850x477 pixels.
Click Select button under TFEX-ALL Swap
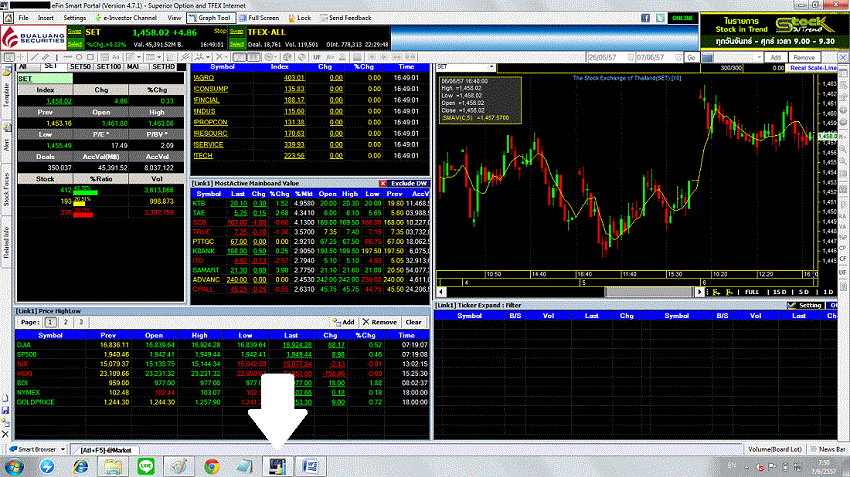point(236,44)
